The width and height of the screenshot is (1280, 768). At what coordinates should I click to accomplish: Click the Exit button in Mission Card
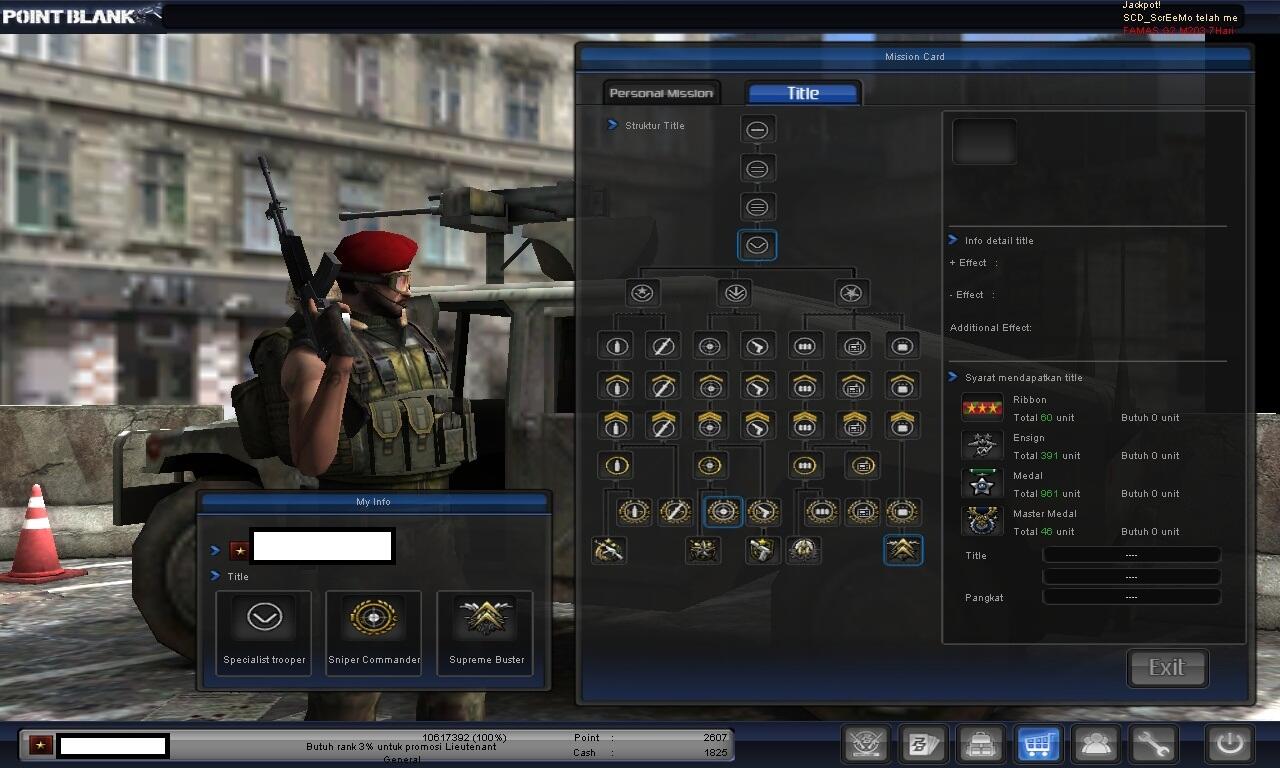coord(1167,668)
